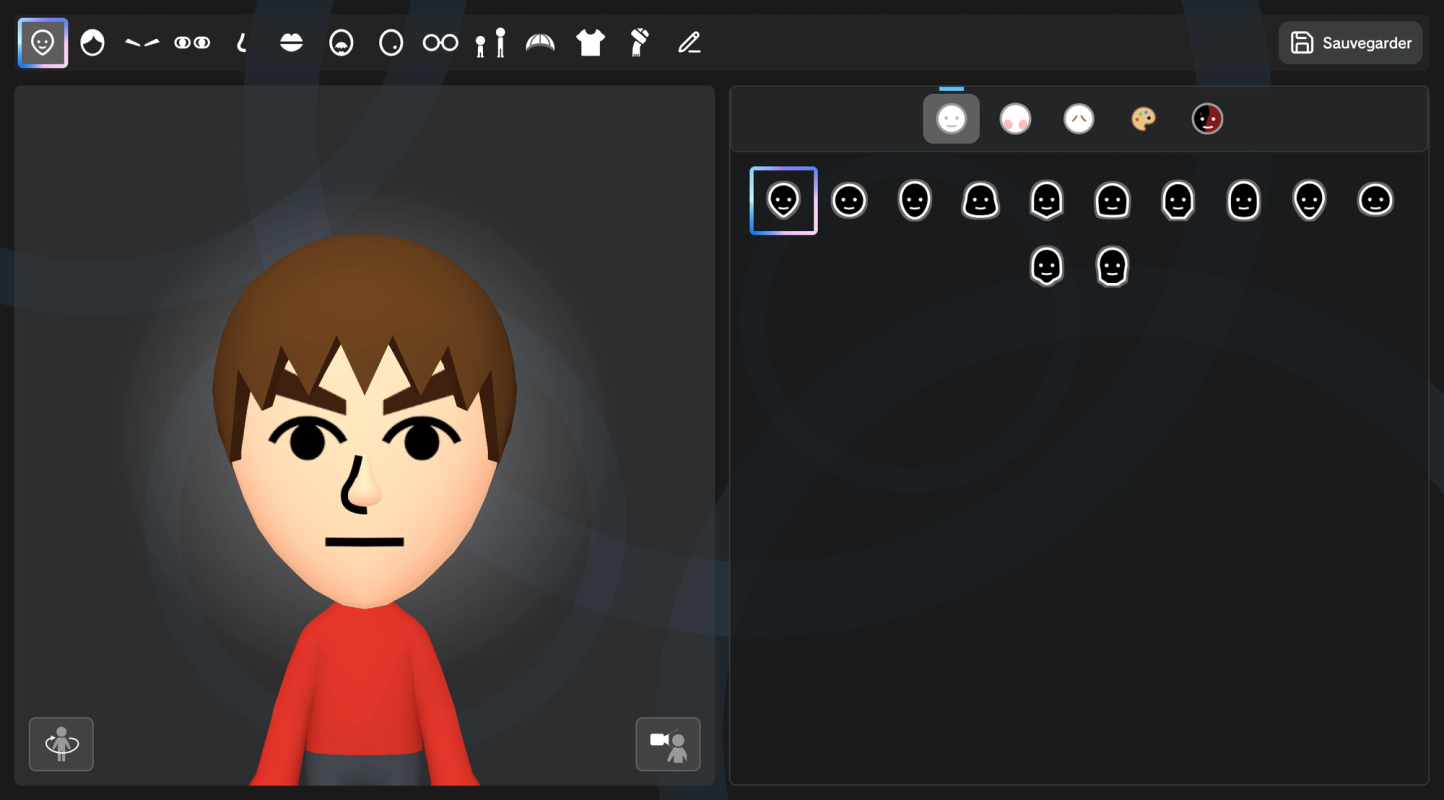Click the Sauvegarder save button

(1350, 43)
